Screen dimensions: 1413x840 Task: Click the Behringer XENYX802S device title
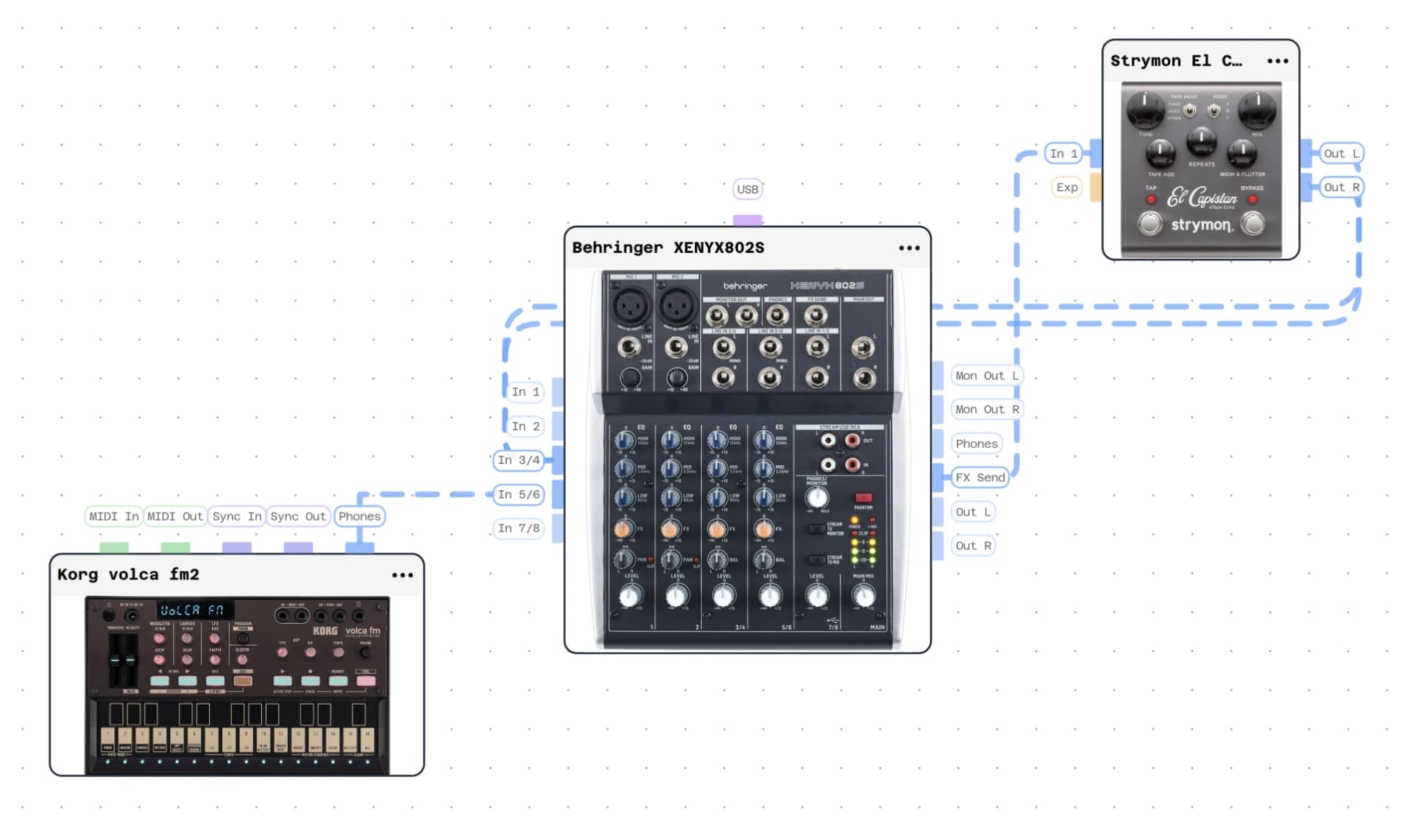[668, 248]
